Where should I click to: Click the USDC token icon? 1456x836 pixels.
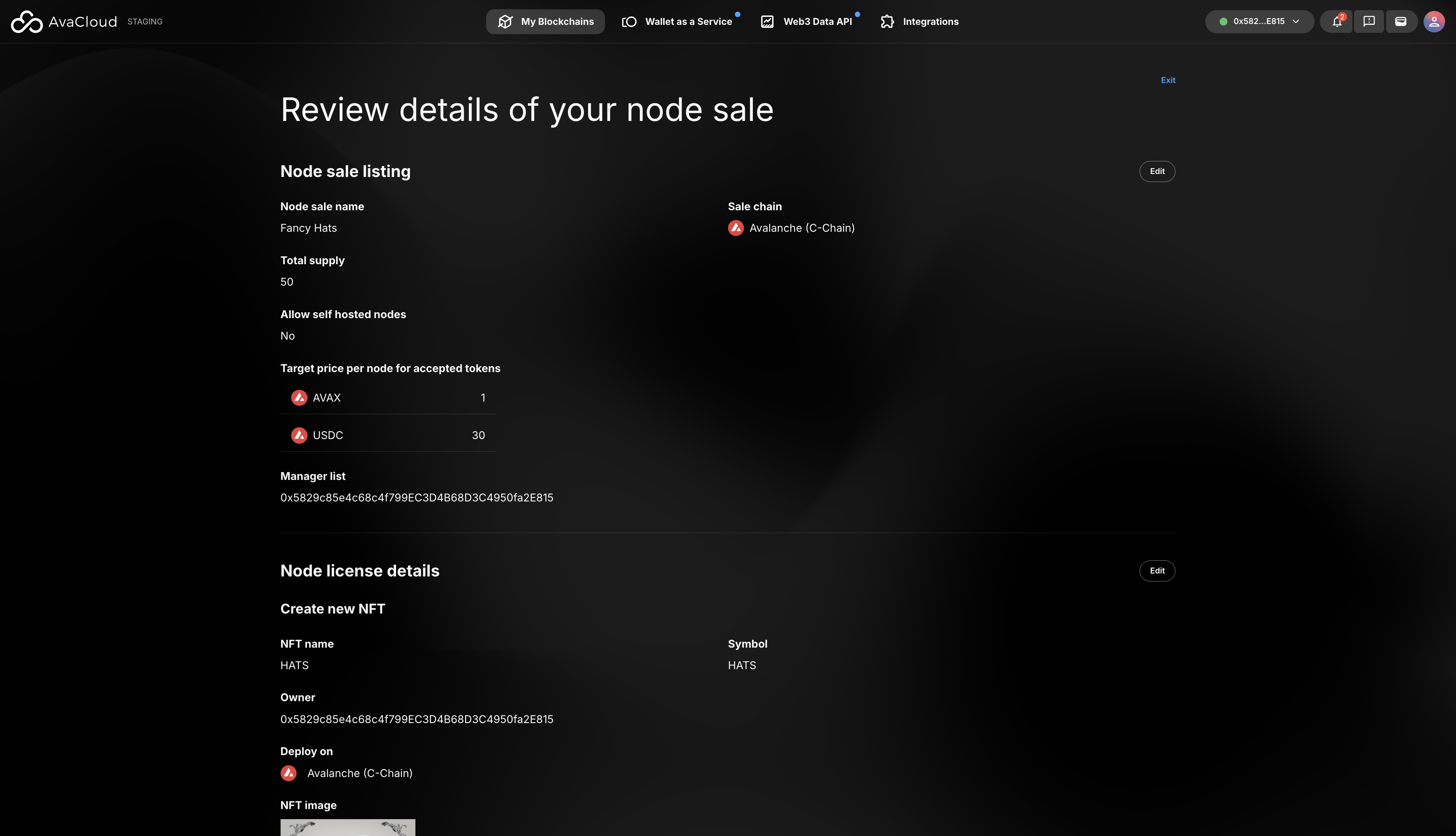299,435
